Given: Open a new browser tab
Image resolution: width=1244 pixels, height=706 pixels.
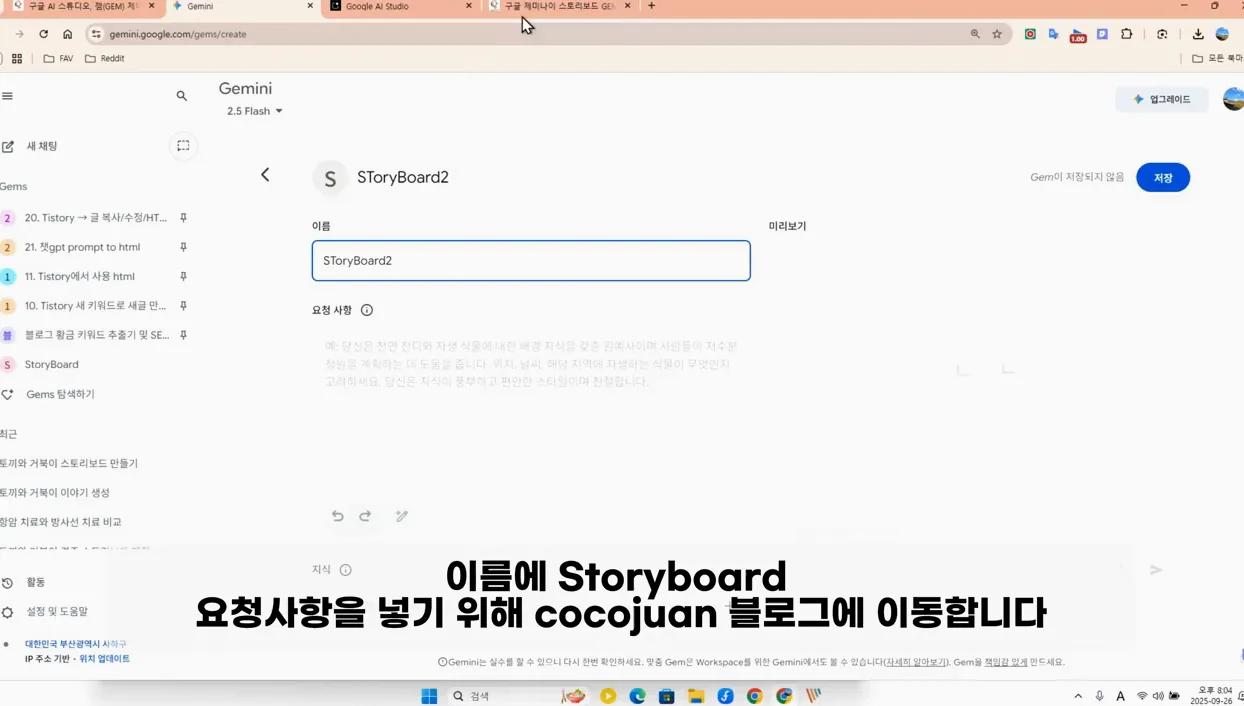Looking at the screenshot, I should (x=651, y=6).
